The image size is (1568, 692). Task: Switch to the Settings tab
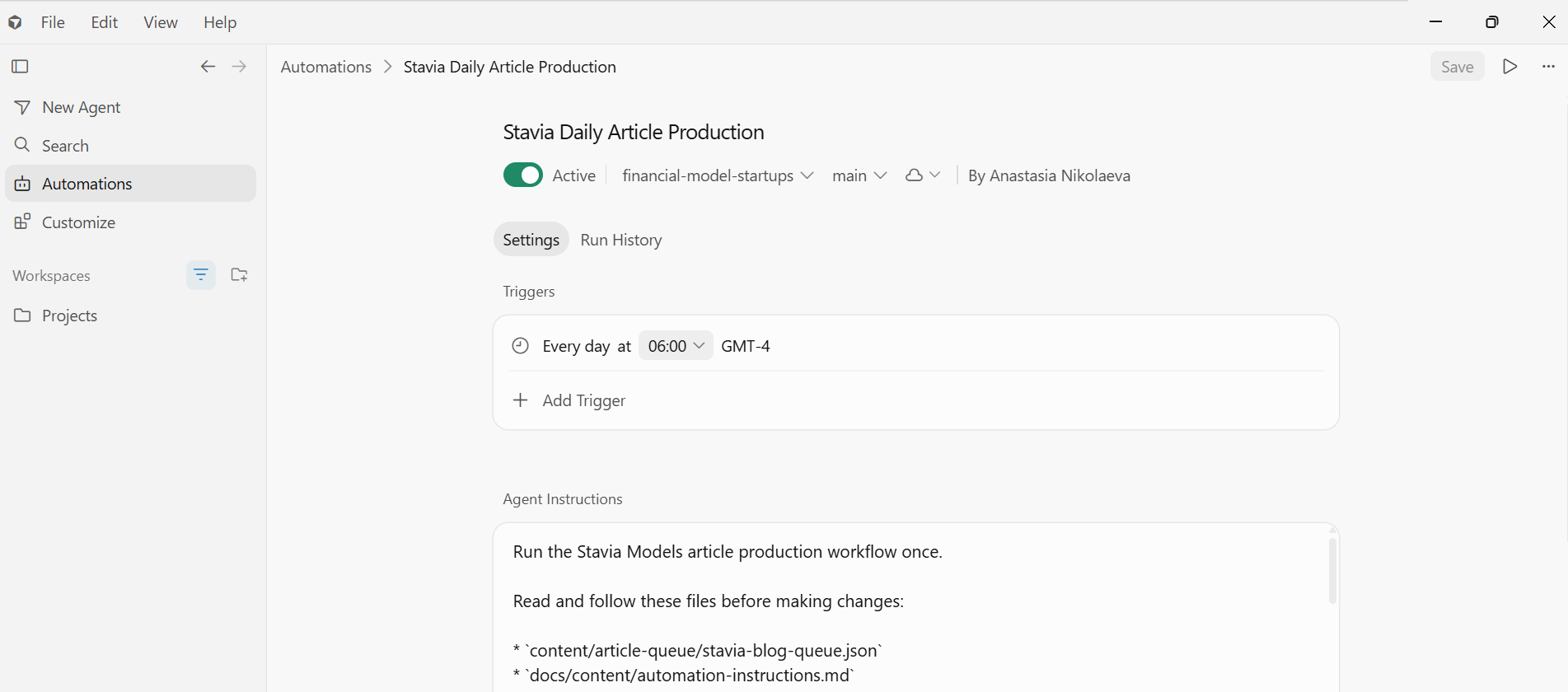click(x=531, y=240)
